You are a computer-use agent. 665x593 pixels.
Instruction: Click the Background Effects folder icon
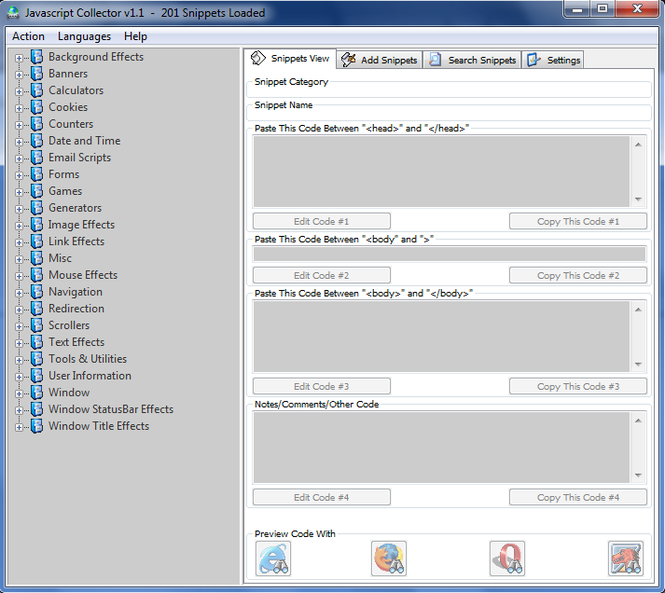pos(37,57)
